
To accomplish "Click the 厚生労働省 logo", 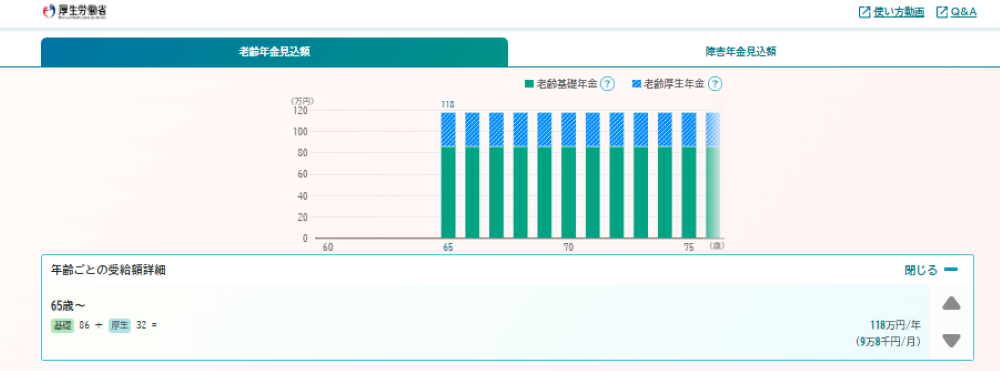I will pos(74,11).
